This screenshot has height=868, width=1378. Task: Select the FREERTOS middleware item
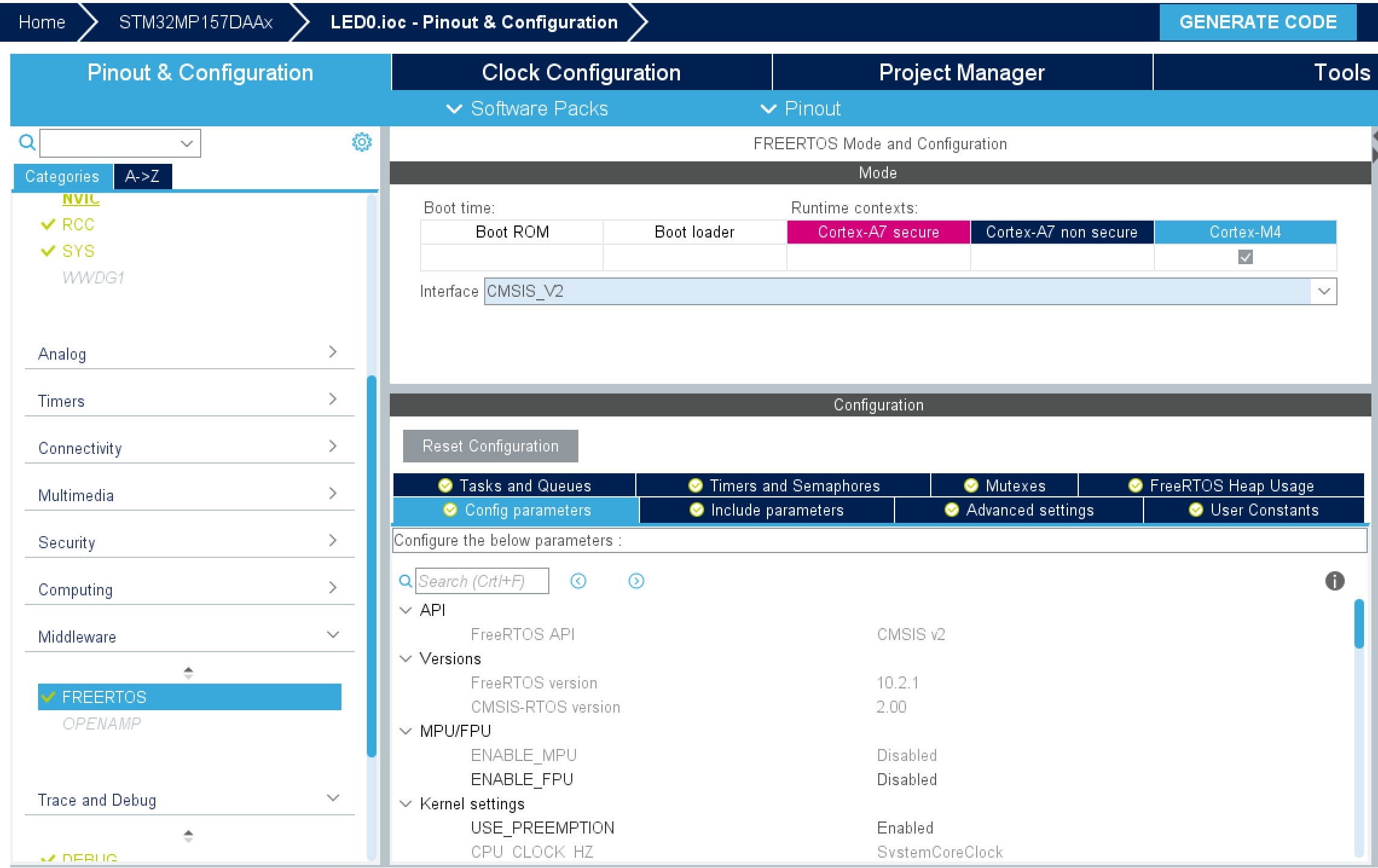[x=104, y=697]
